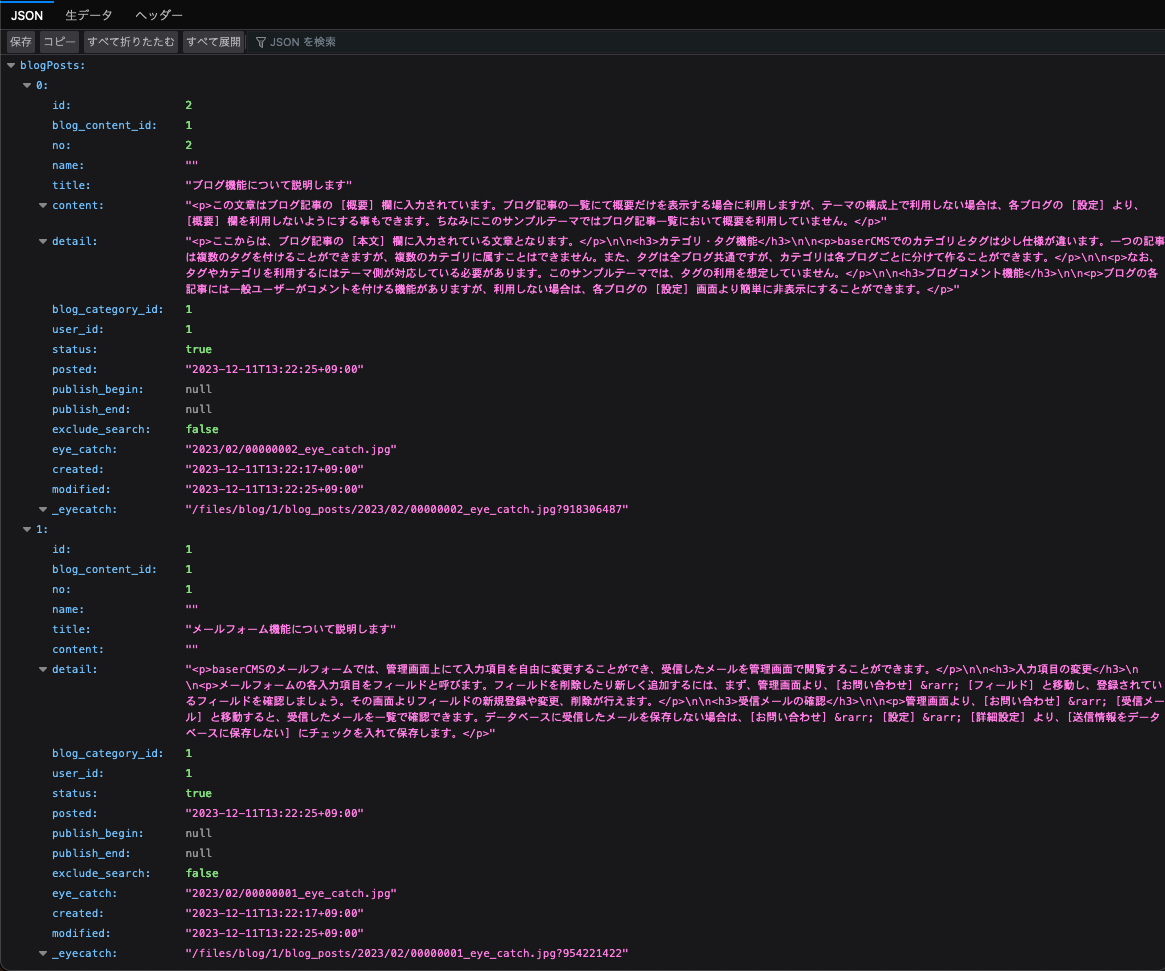Click eye_catch value 00000002_eye_catch.jpg
The image size is (1165, 971).
291,449
